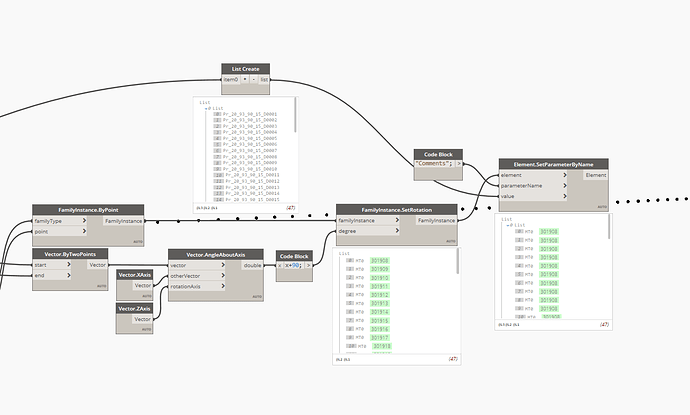Click the scrollbar in List Create preview

pos(295,115)
